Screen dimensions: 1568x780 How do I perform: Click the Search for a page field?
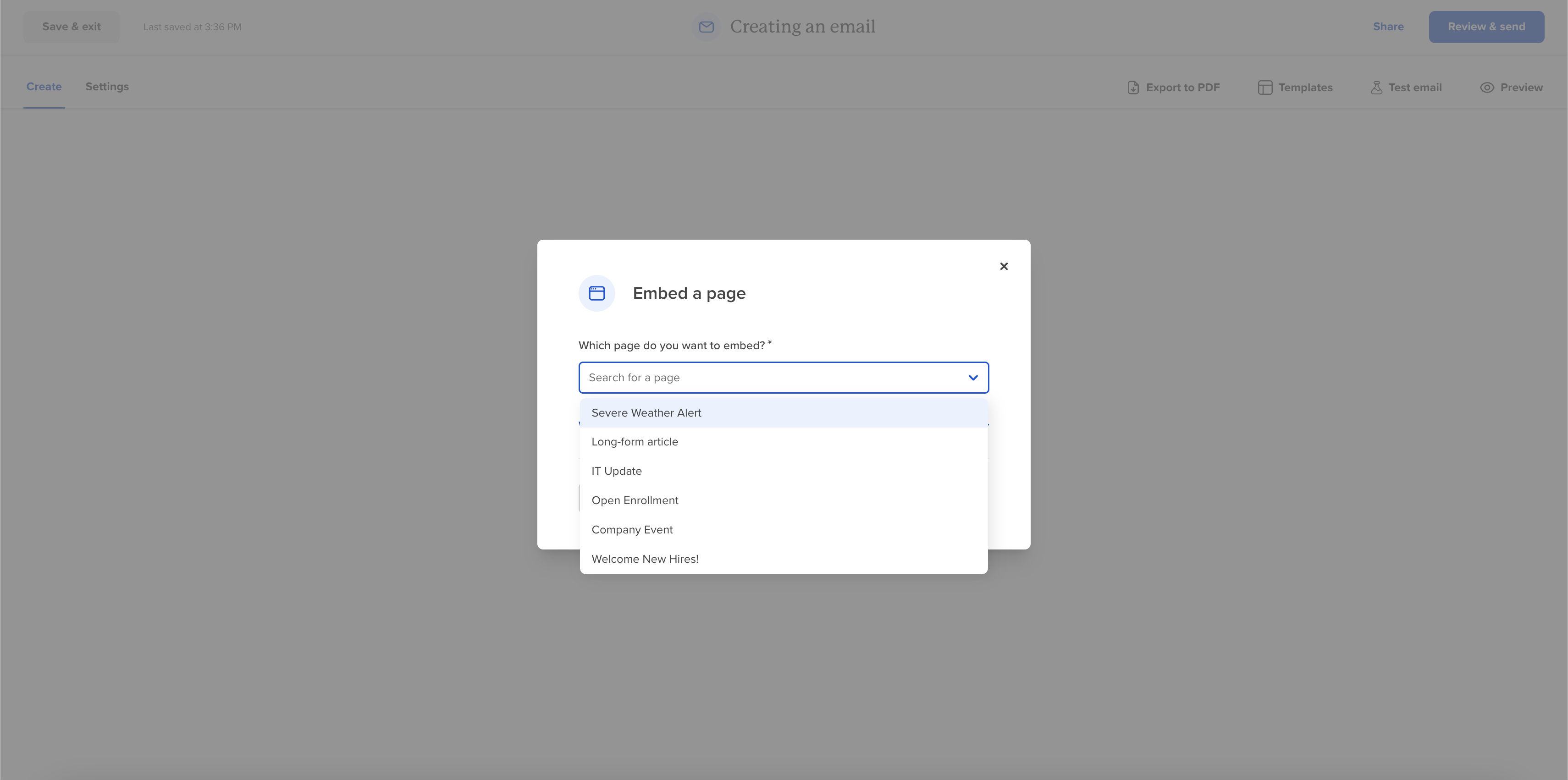(784, 377)
